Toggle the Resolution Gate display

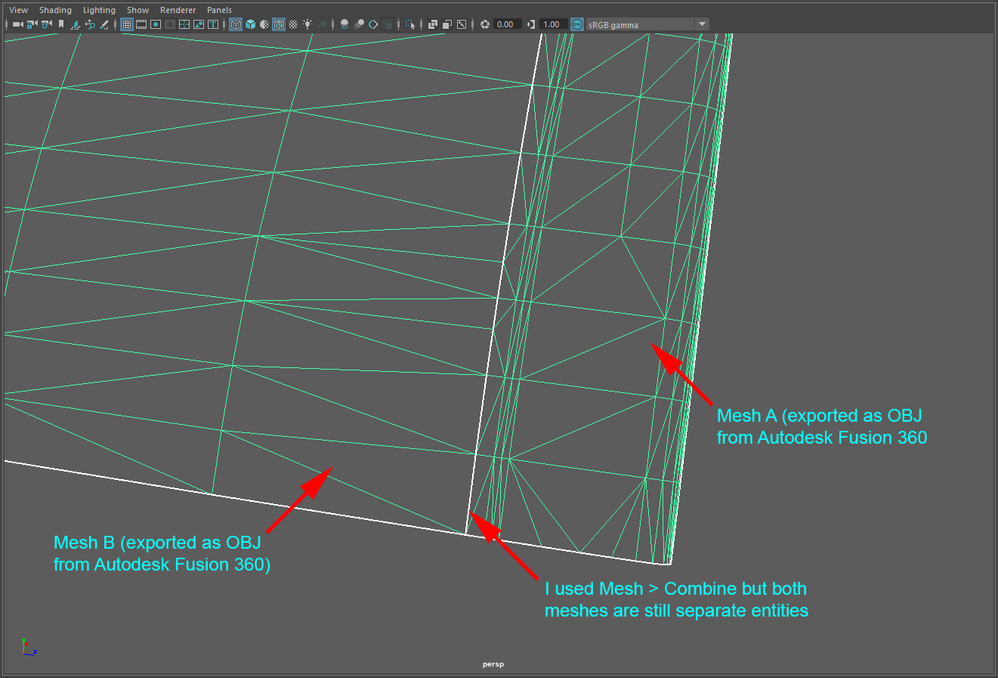[155, 24]
